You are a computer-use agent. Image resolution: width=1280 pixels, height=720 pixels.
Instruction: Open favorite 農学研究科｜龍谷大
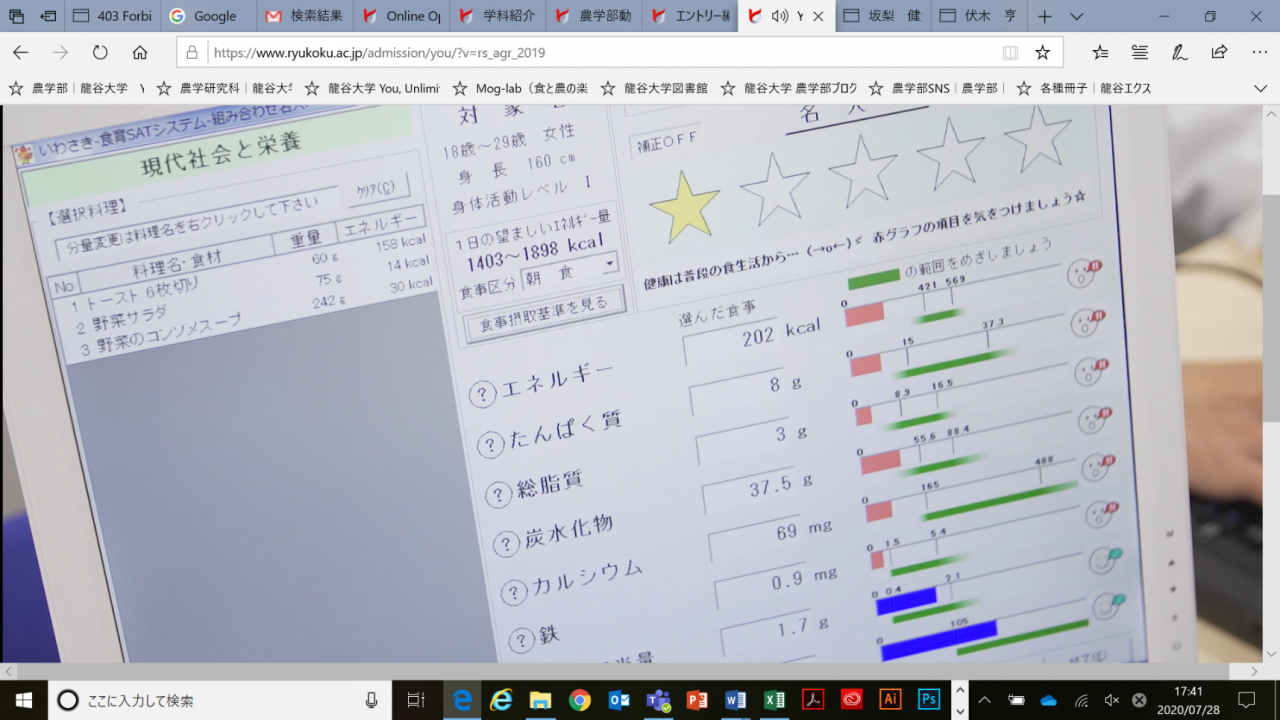coord(225,88)
